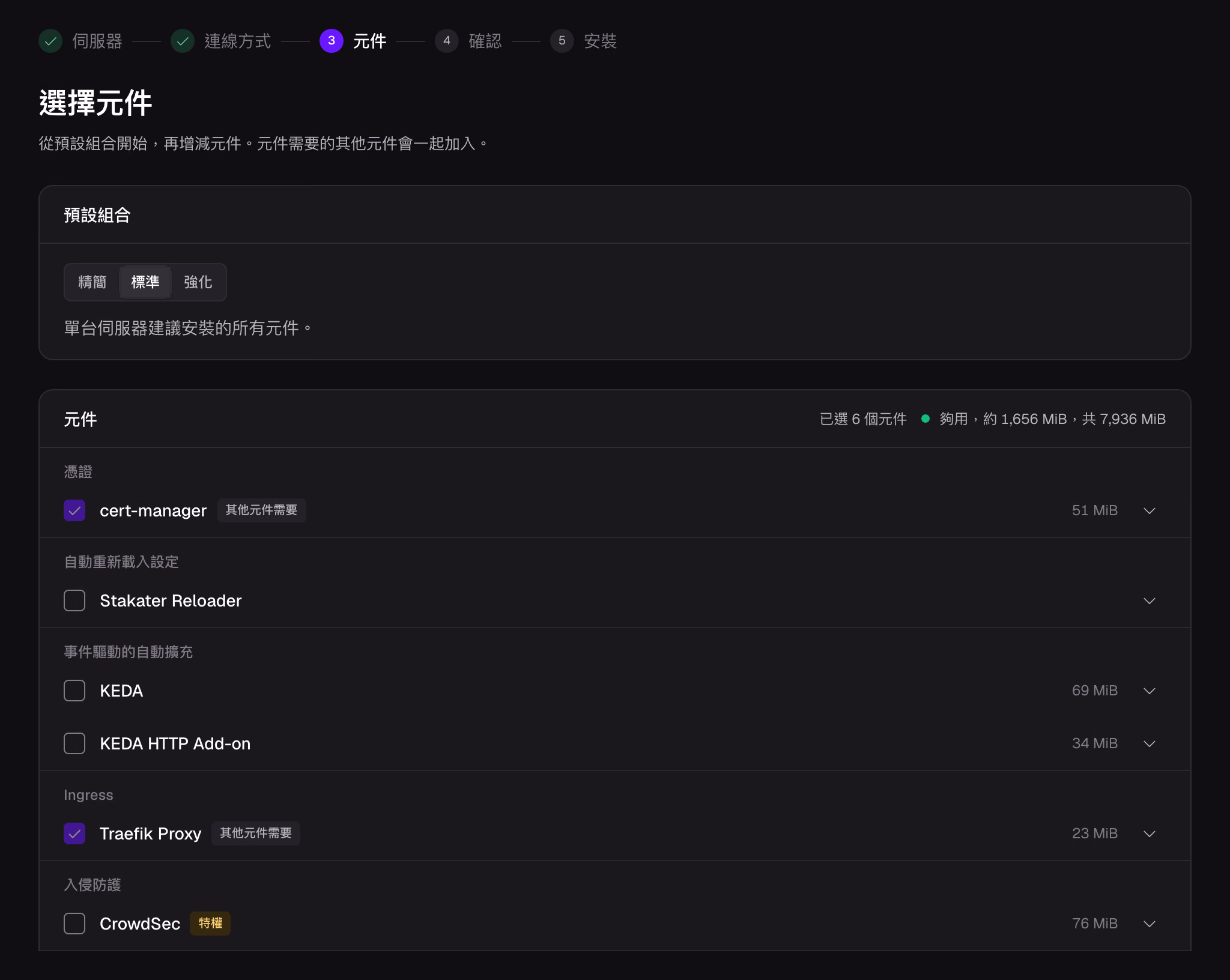This screenshot has width=1230, height=980.
Task: Uncheck the cert-manager checkbox
Action: point(74,510)
